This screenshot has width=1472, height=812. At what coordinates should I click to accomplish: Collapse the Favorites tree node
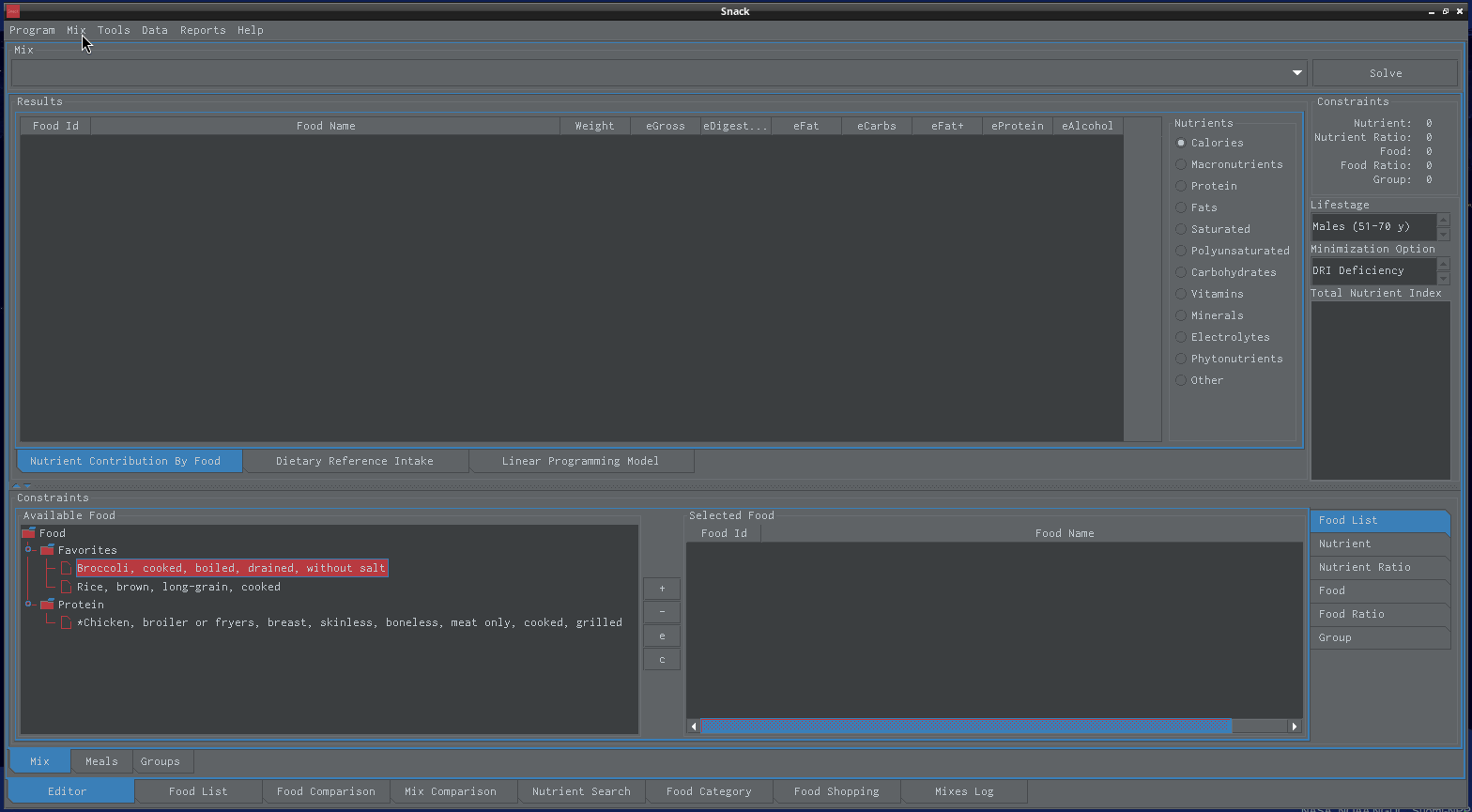28,549
